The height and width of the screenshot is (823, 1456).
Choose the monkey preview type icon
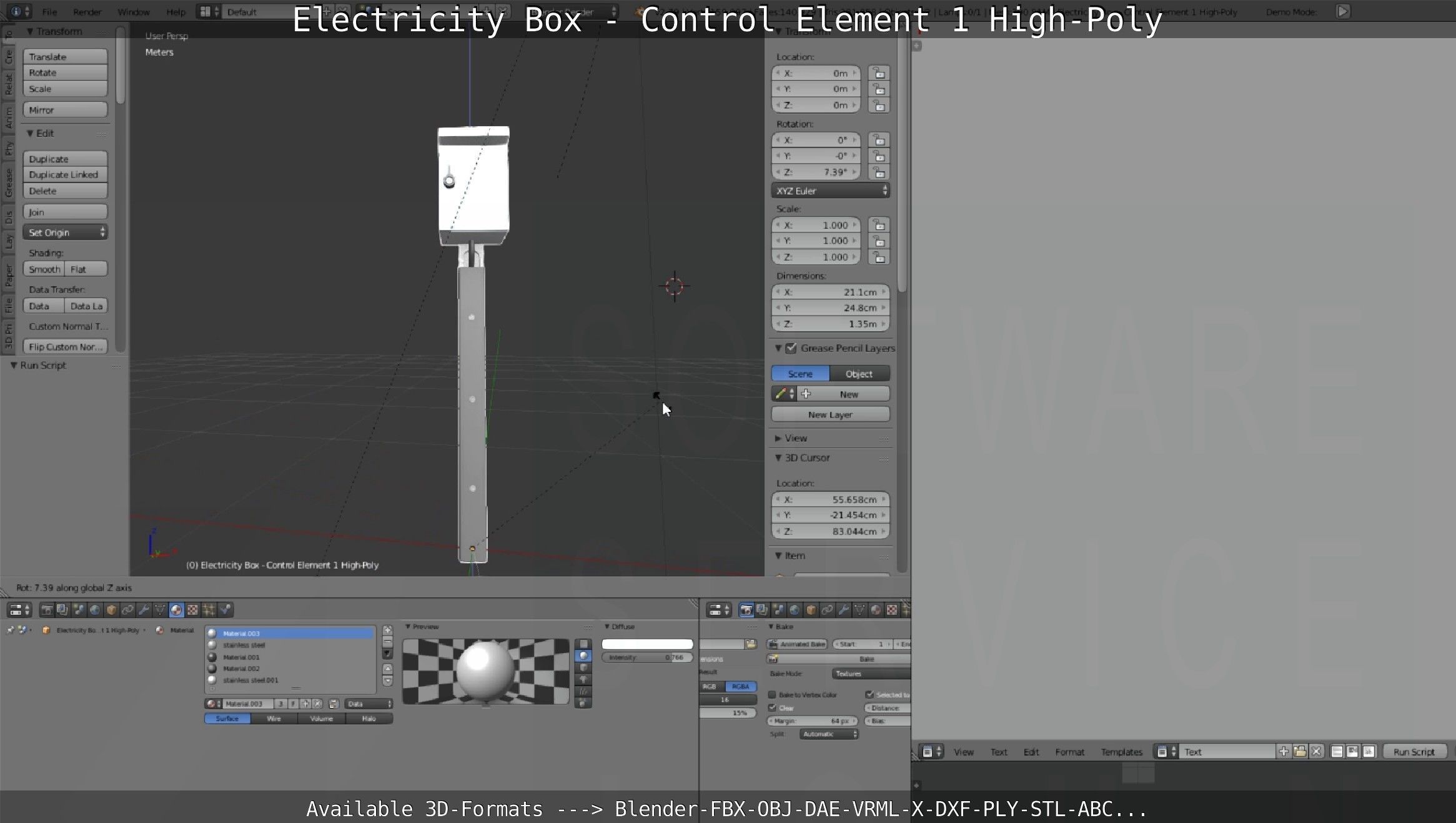[583, 679]
